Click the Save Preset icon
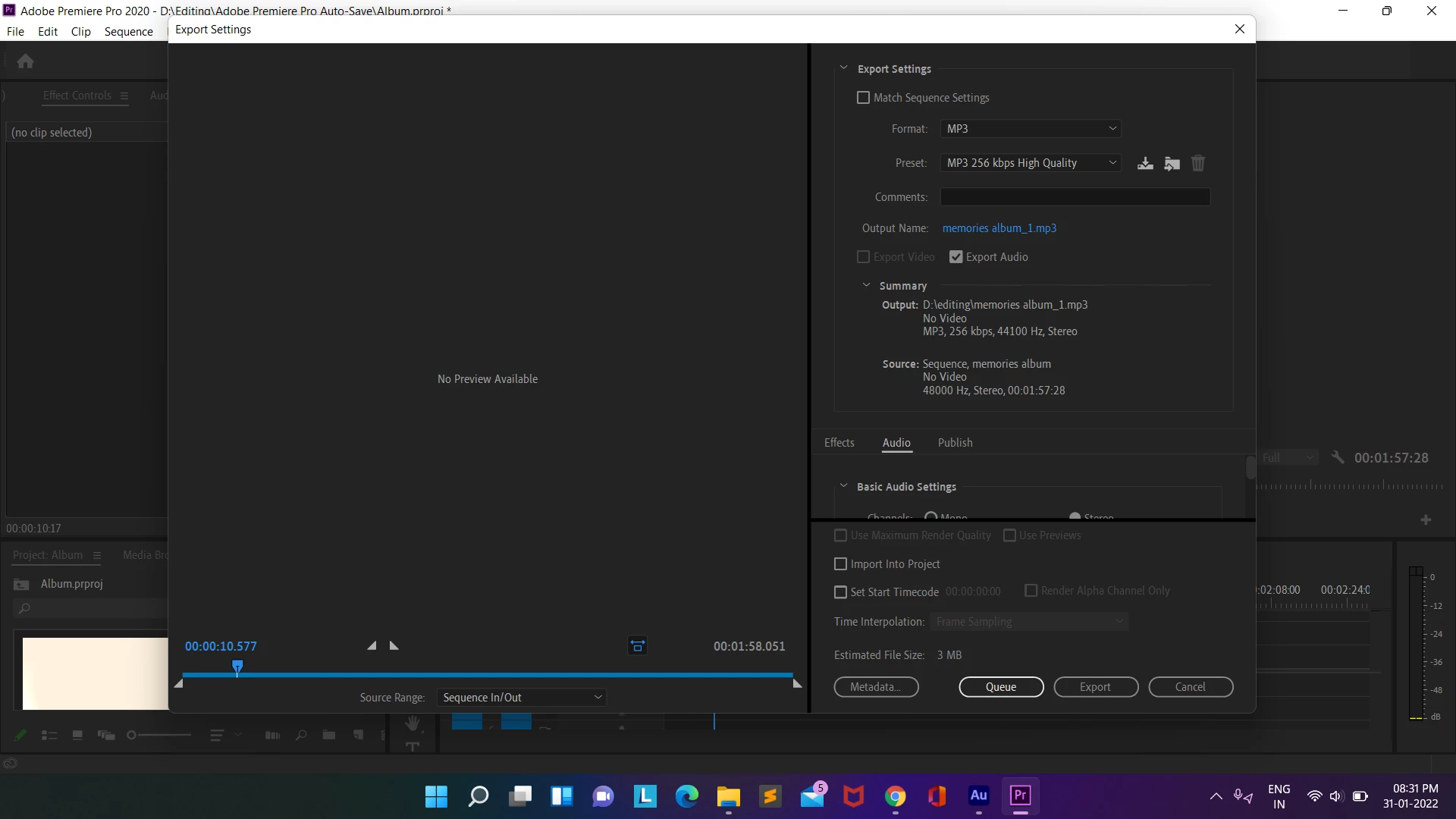This screenshot has height=819, width=1456. [x=1145, y=163]
